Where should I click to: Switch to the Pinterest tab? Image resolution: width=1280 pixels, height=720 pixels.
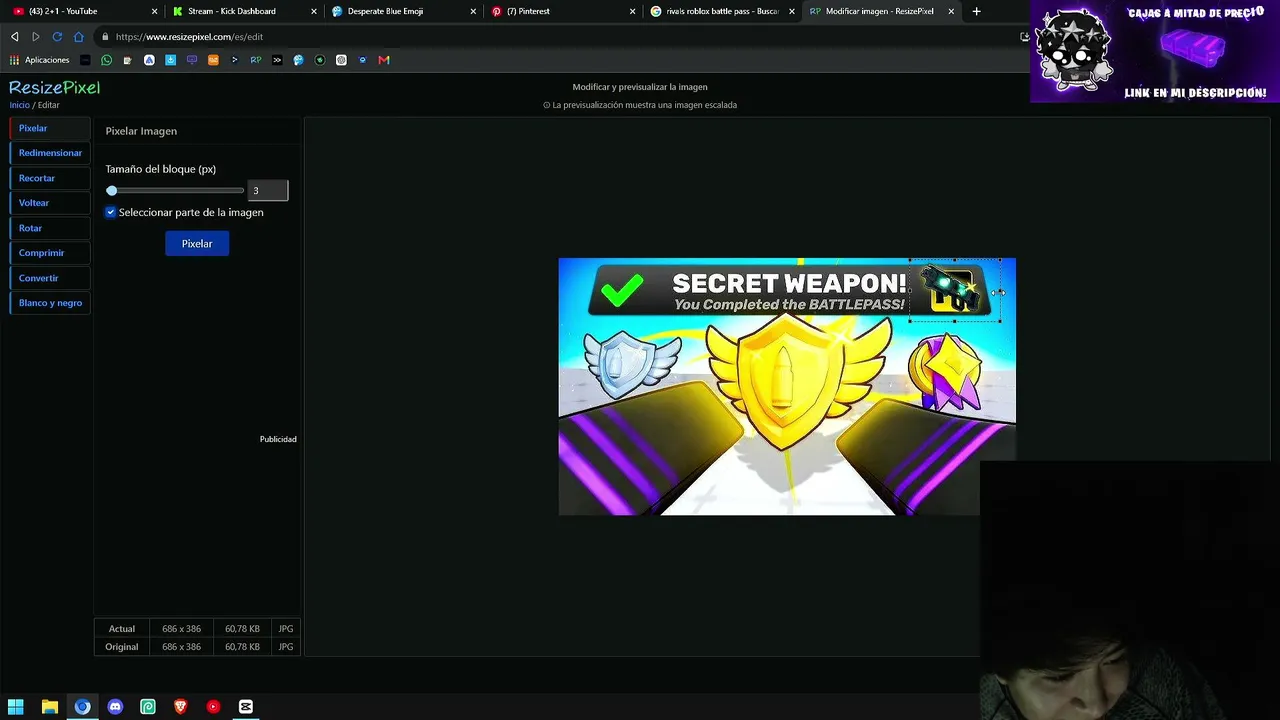560,11
